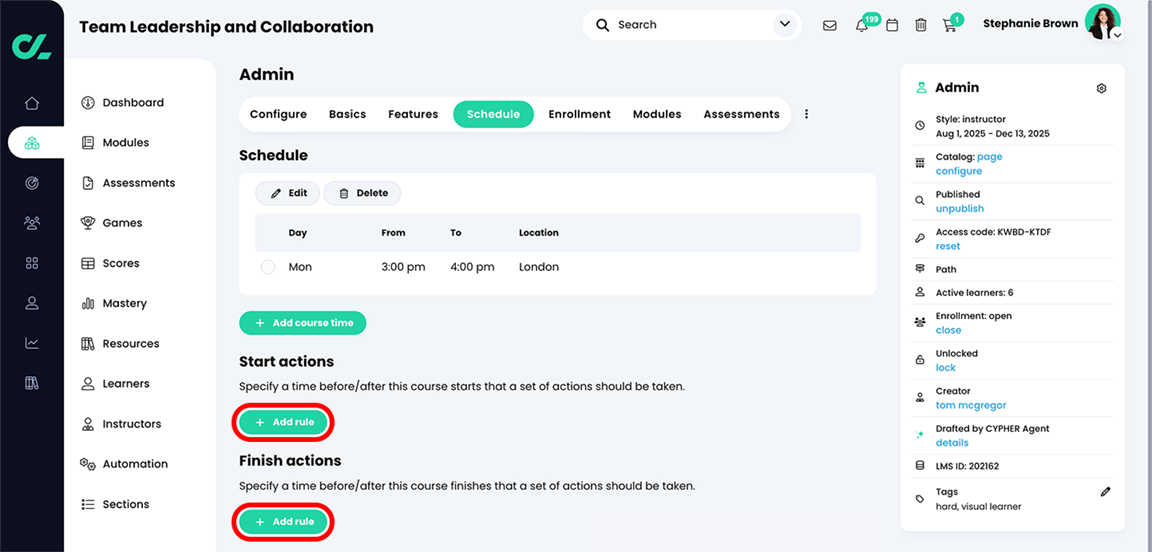The height and width of the screenshot is (552, 1152).
Task: Click Stephanie Brown's profile avatar
Action: pyautogui.click(x=1102, y=22)
